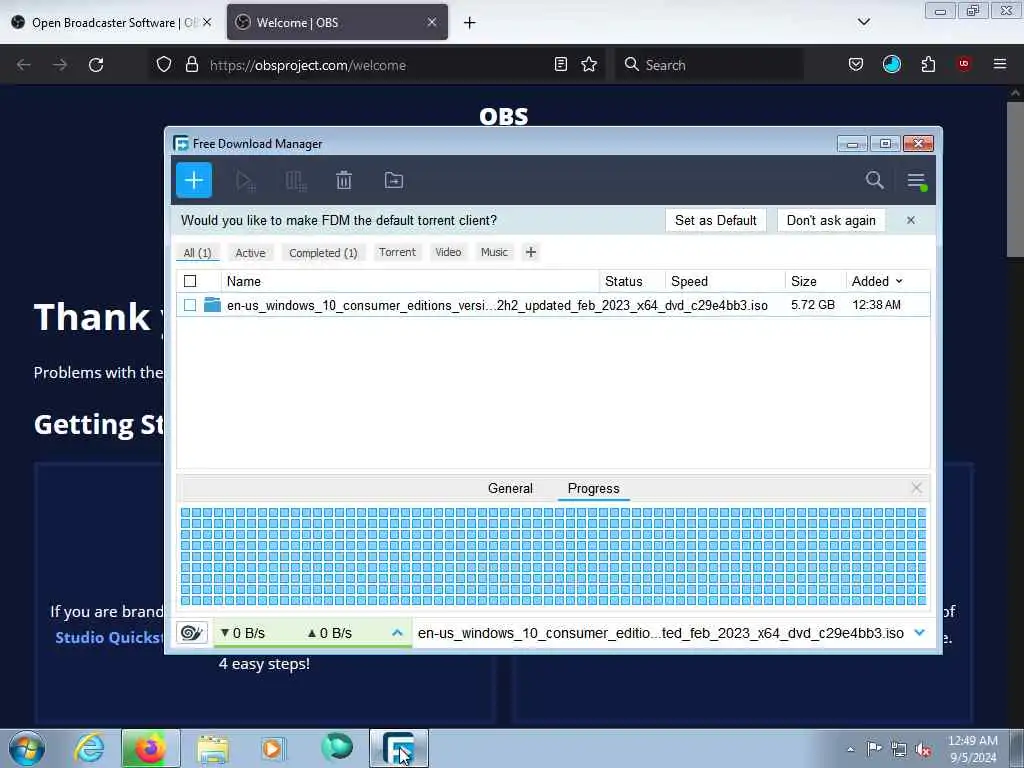1024x768 pixels.
Task: Select the windows 10 iso file name row
Action: tap(497, 305)
